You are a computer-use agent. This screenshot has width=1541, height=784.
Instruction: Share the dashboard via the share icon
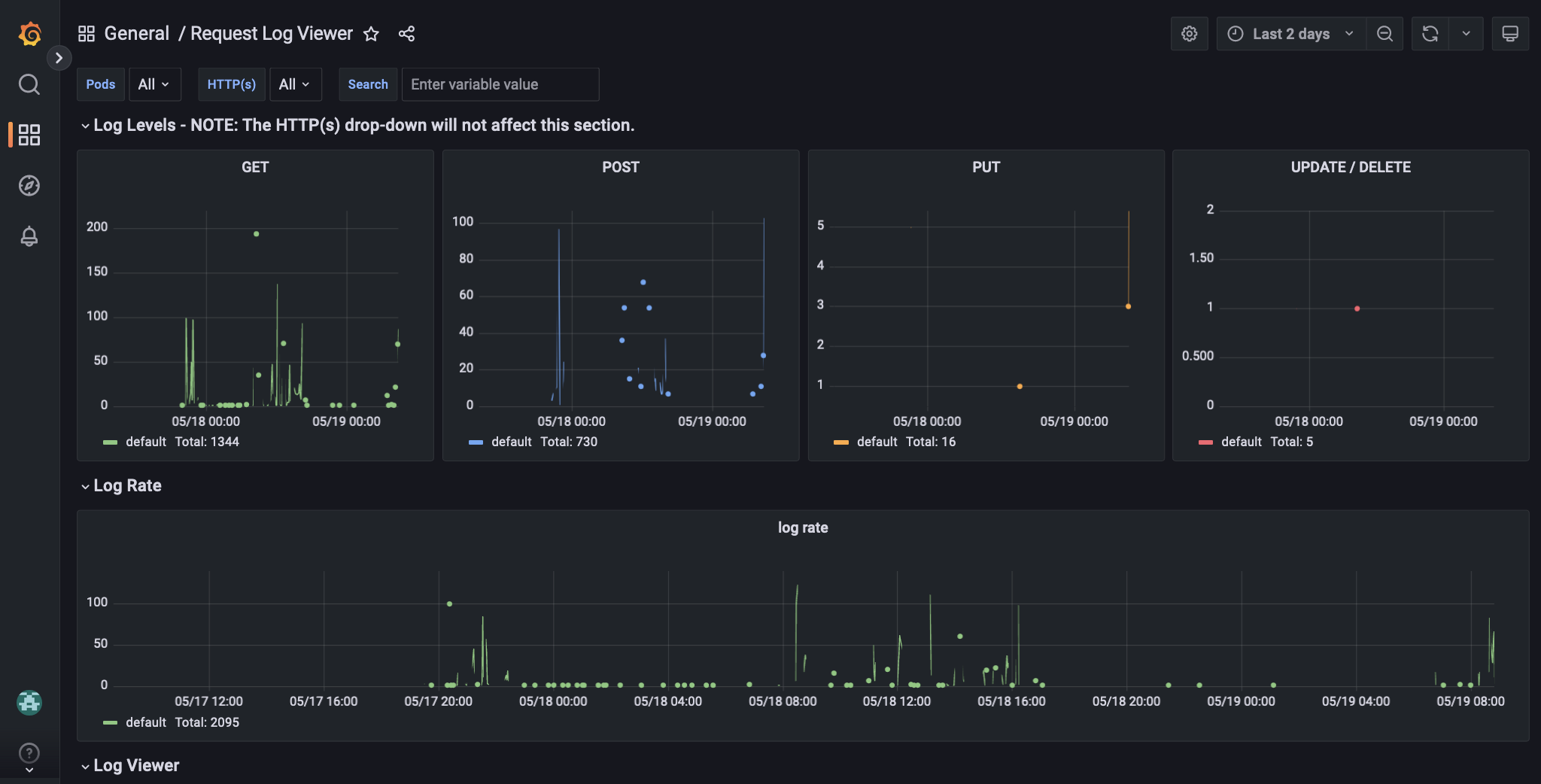[x=406, y=34]
